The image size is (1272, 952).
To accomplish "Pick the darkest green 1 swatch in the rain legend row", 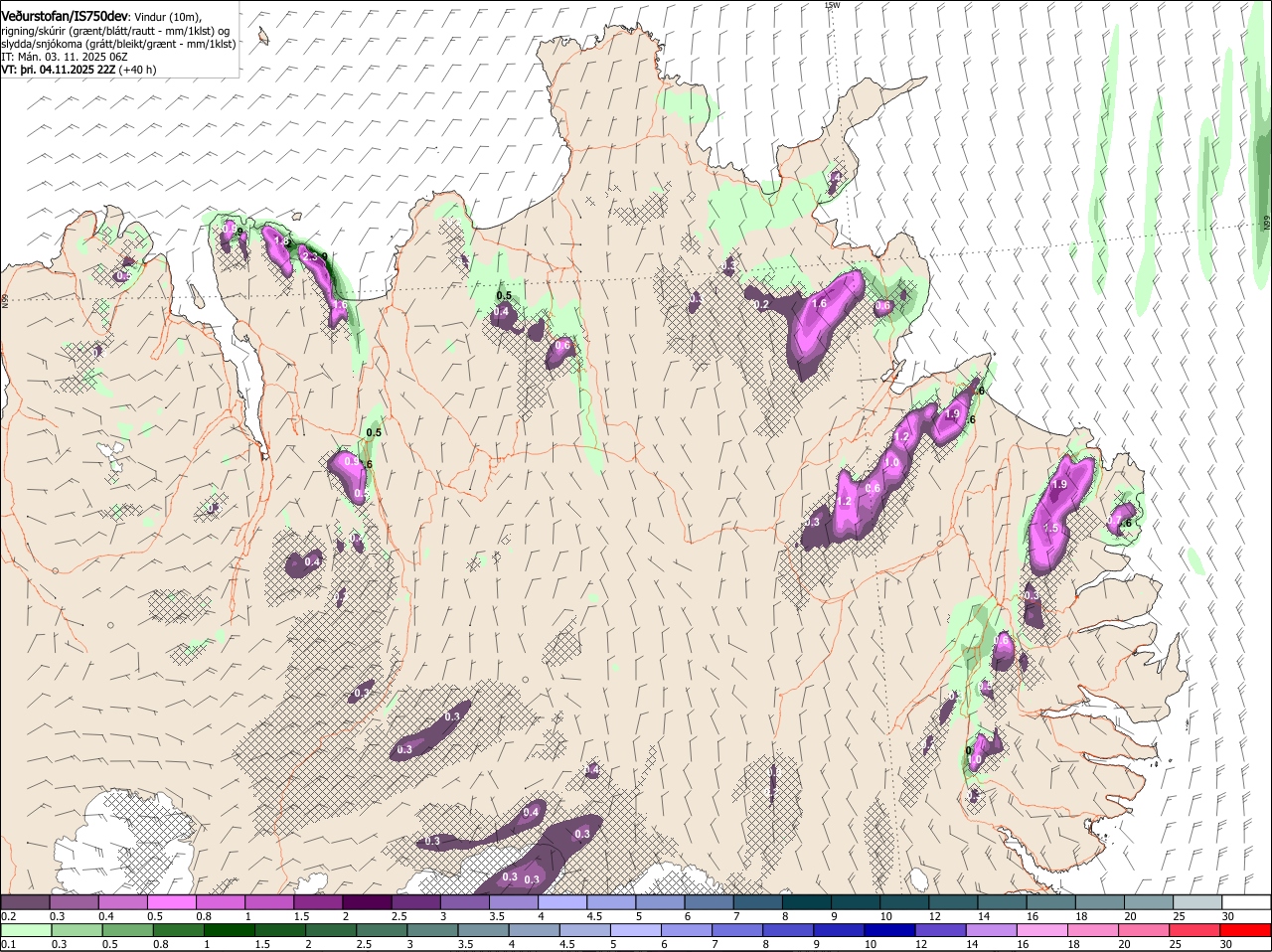I will (x=229, y=929).
